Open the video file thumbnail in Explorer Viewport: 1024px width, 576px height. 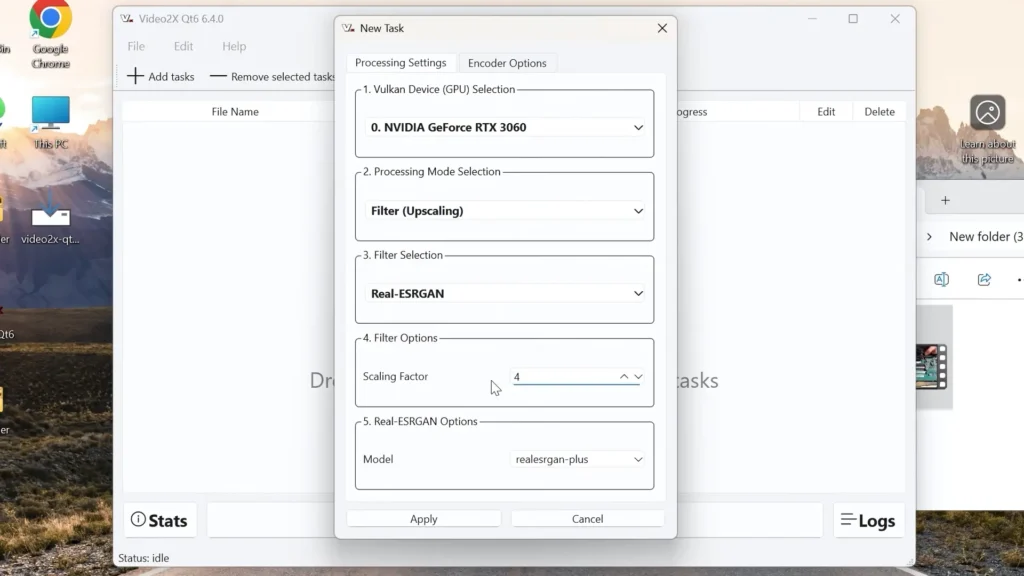pyautogui.click(x=931, y=366)
